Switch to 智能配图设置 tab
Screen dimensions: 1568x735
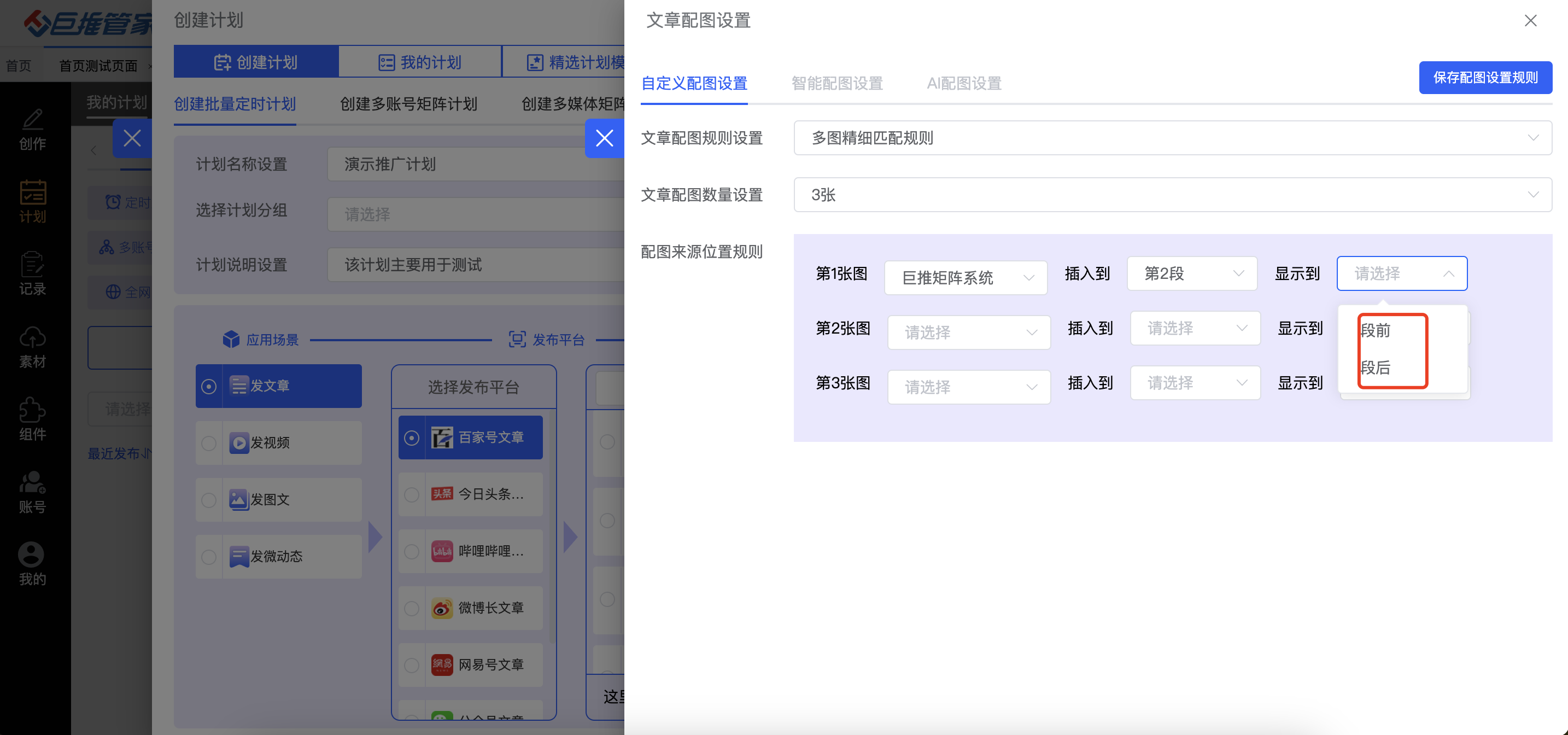click(836, 84)
